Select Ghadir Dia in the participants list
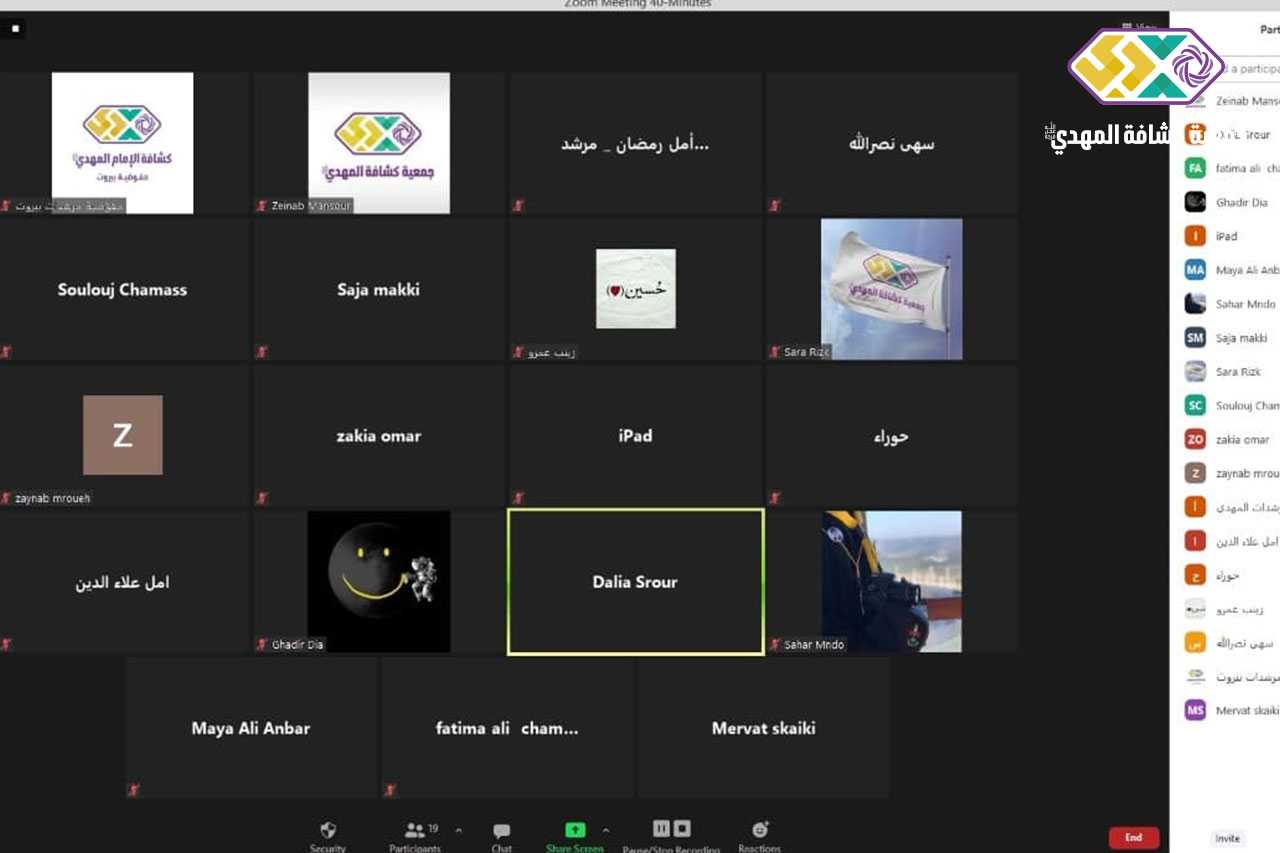This screenshot has height=853, width=1280. 1241,203
